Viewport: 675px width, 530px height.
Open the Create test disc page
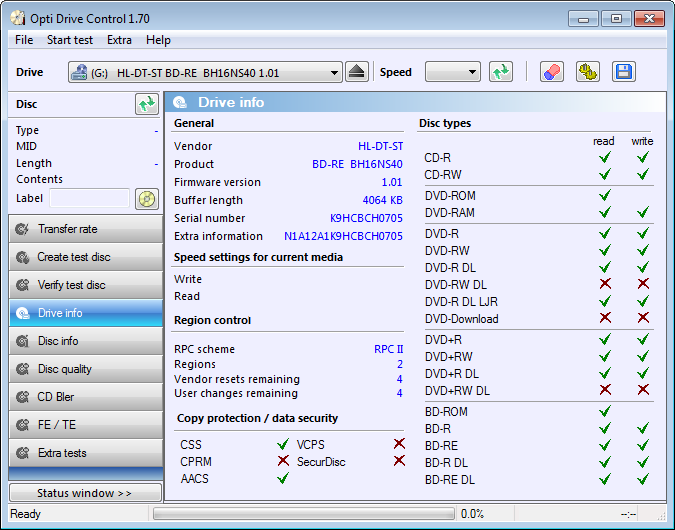click(86, 257)
